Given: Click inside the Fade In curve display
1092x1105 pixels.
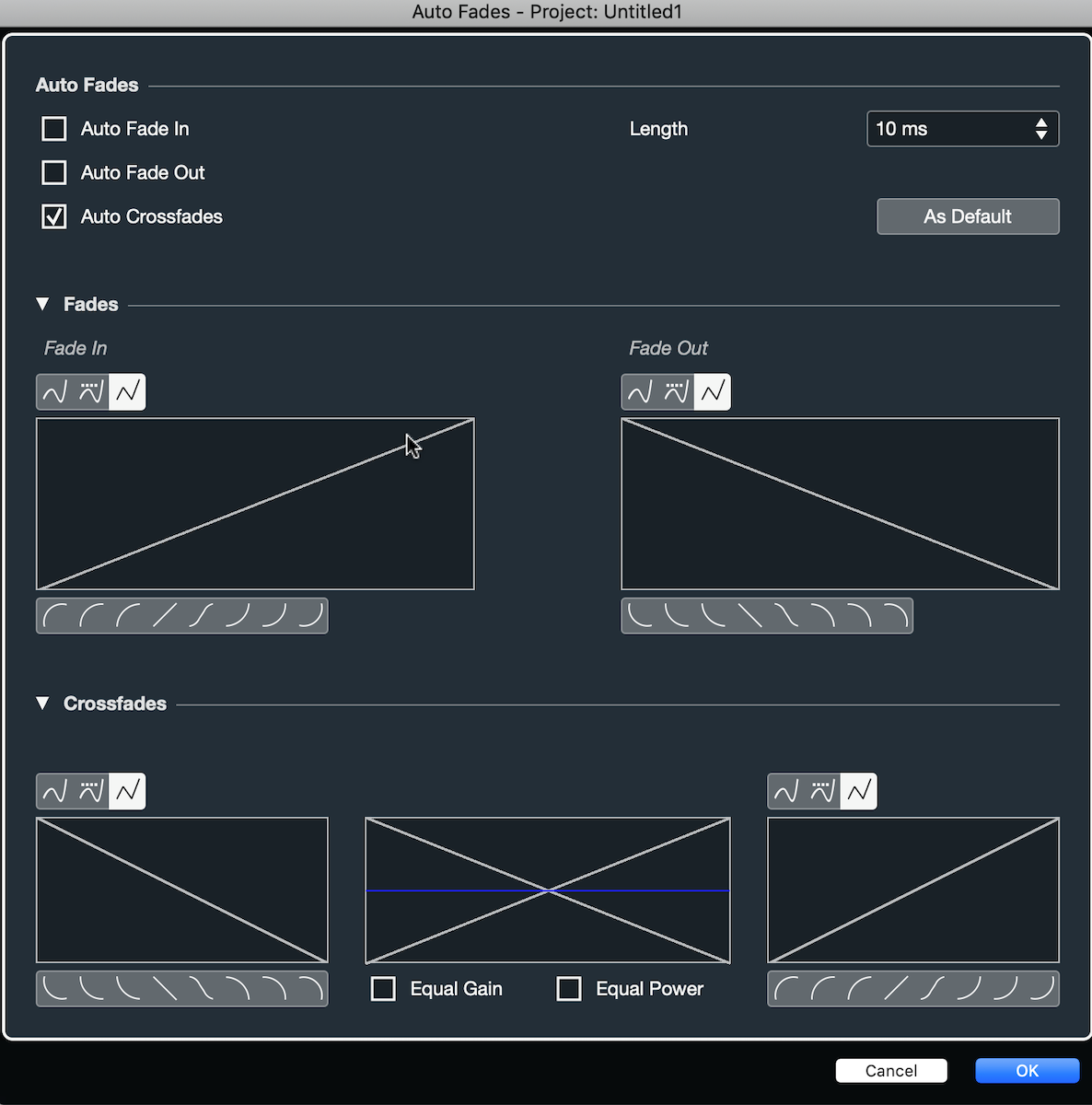Looking at the screenshot, I should 255,504.
